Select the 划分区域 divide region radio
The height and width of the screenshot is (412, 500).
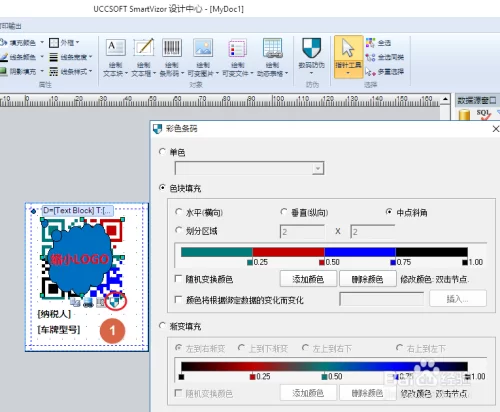(x=179, y=230)
